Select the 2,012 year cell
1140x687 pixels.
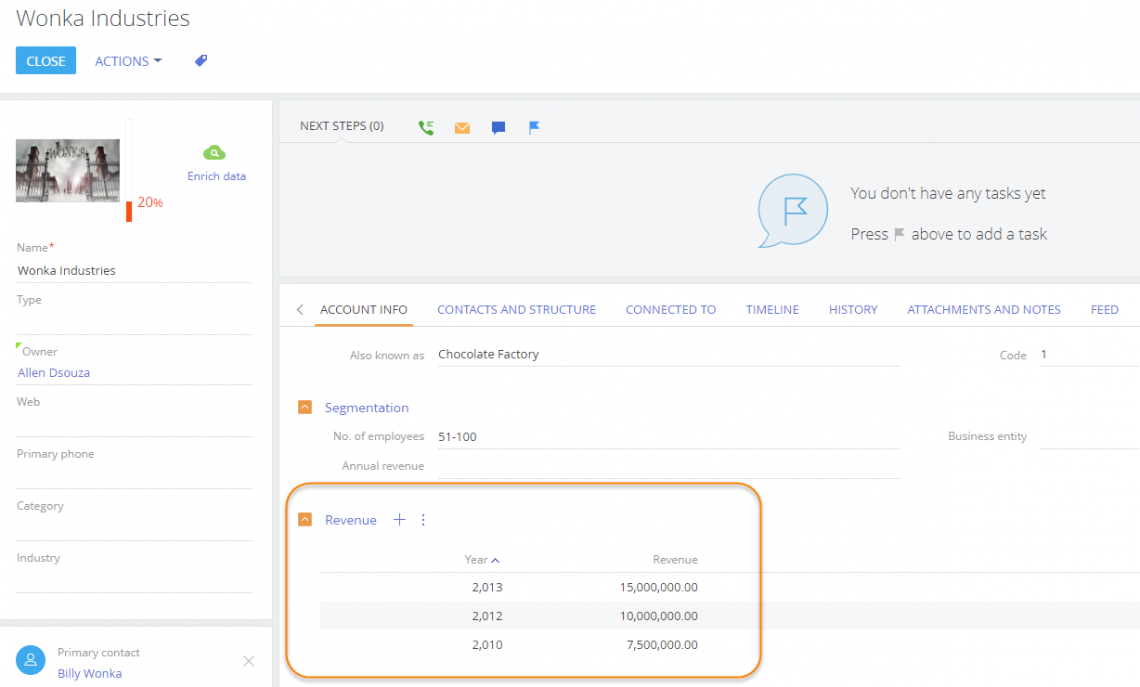click(487, 616)
